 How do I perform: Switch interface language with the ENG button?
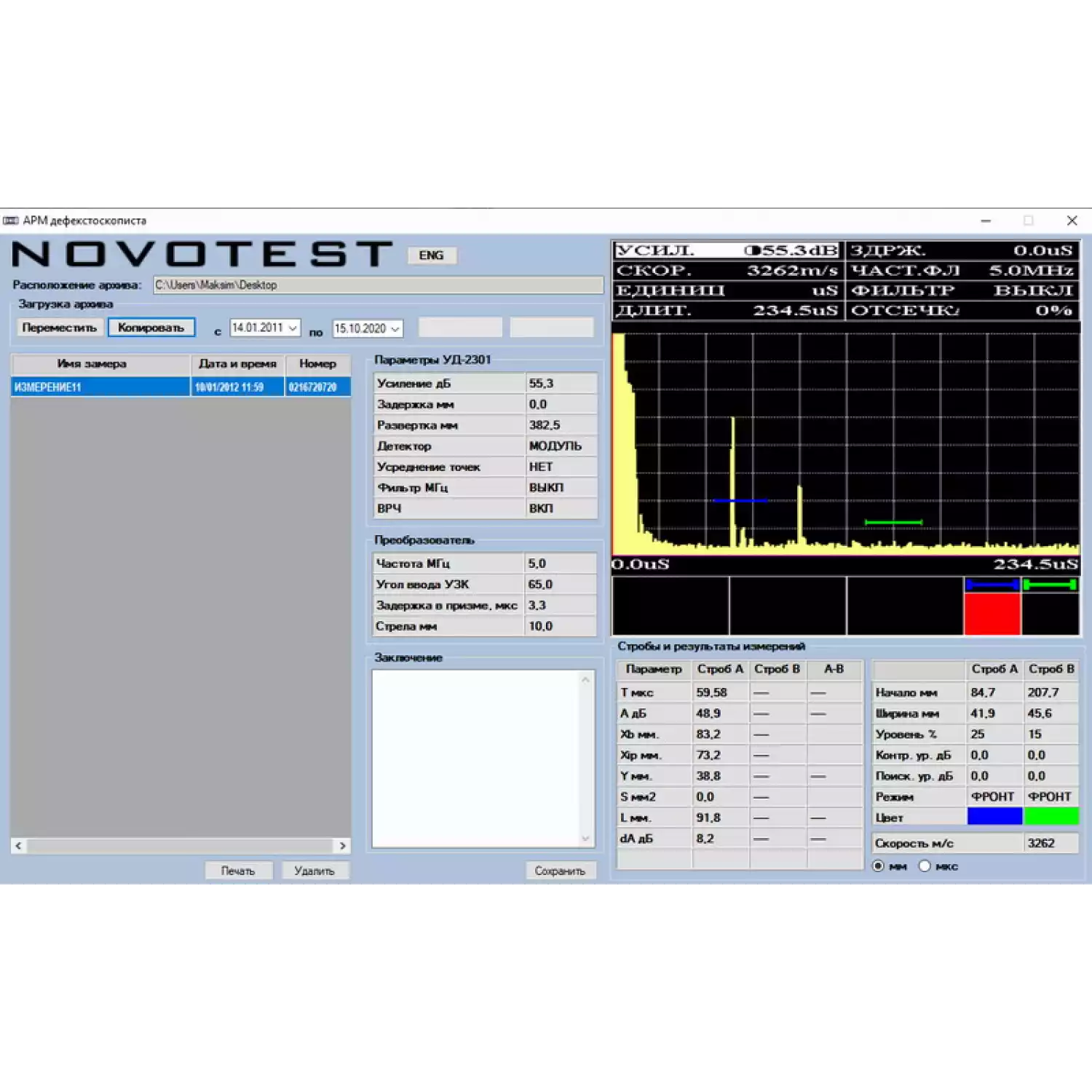432,255
